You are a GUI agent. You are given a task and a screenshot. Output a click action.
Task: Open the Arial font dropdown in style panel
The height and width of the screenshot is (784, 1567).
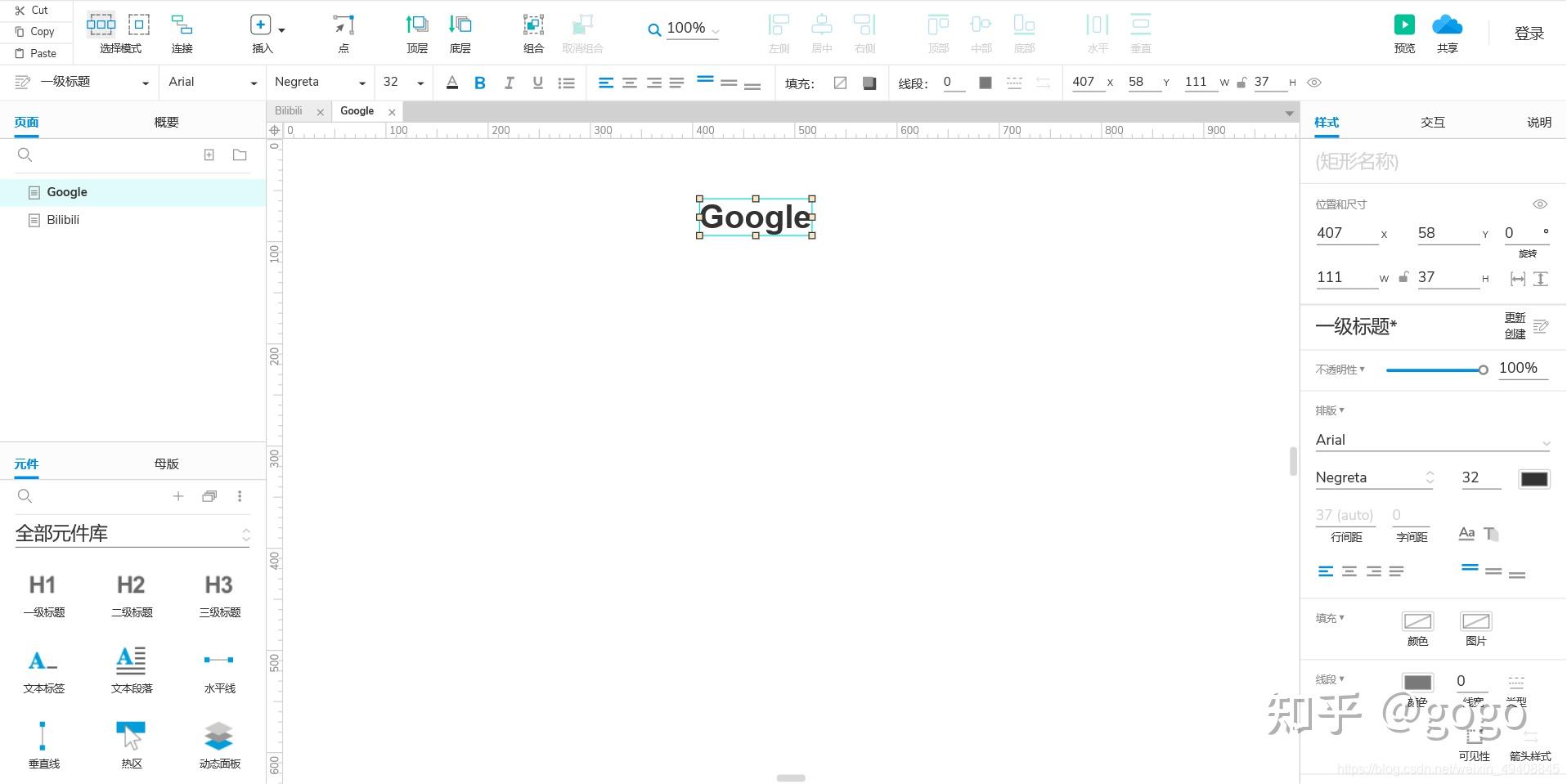pos(1433,440)
